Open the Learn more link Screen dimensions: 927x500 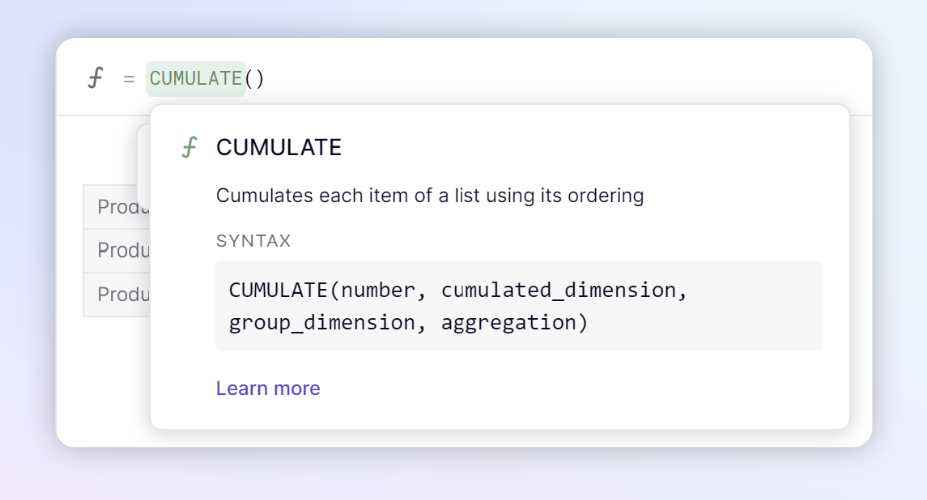268,388
